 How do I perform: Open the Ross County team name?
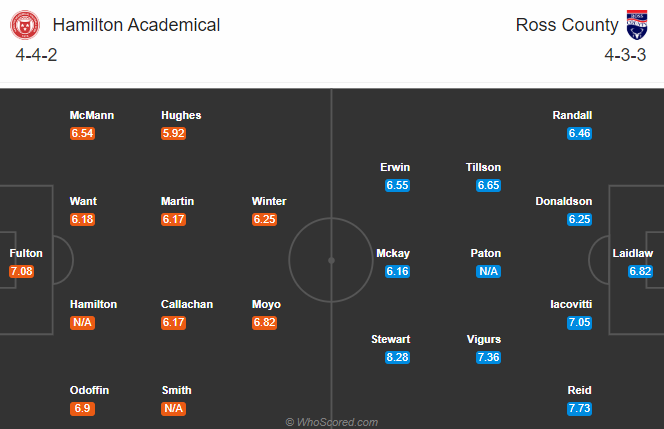coord(567,25)
